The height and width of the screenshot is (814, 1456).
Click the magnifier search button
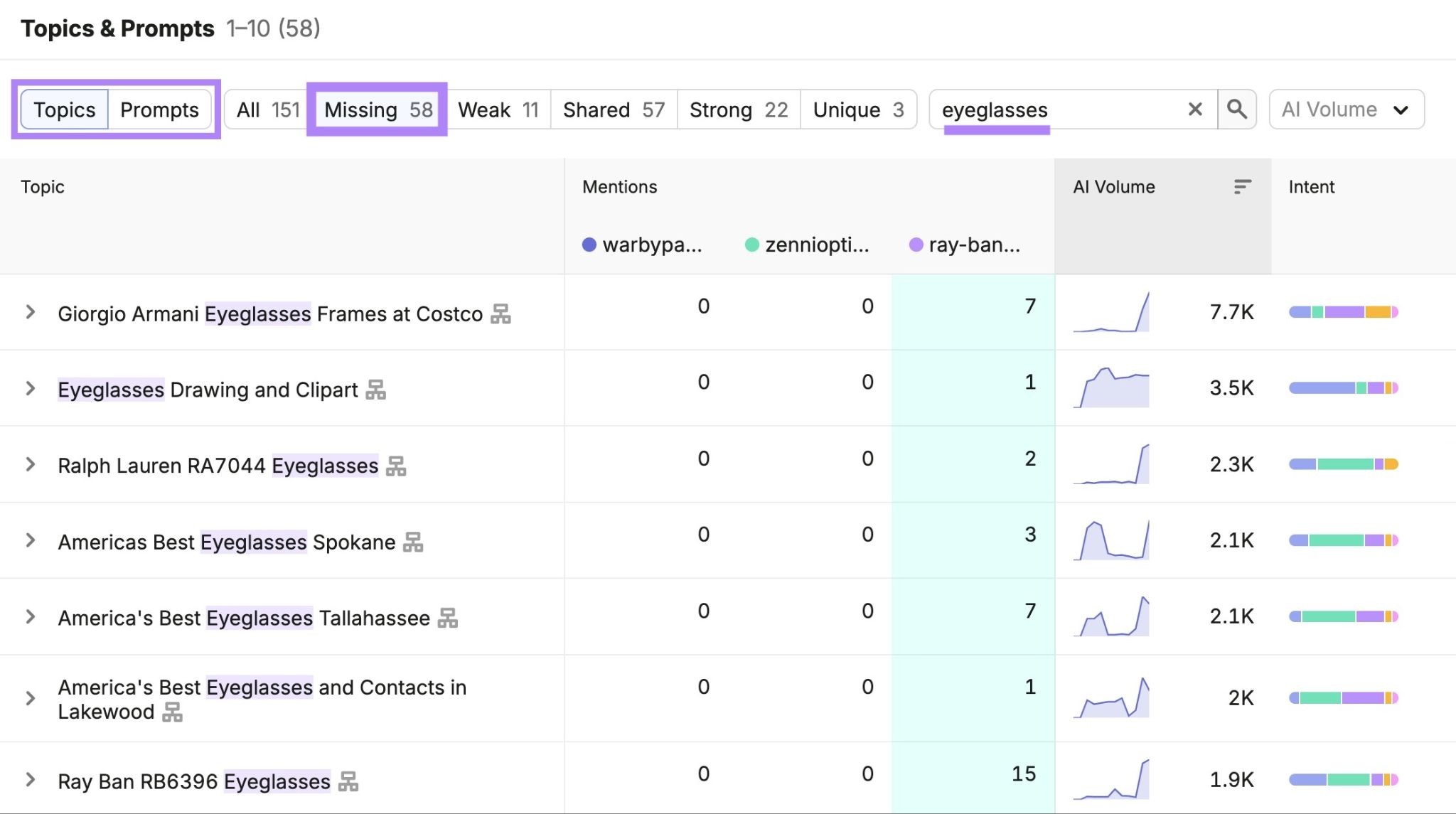[1237, 109]
